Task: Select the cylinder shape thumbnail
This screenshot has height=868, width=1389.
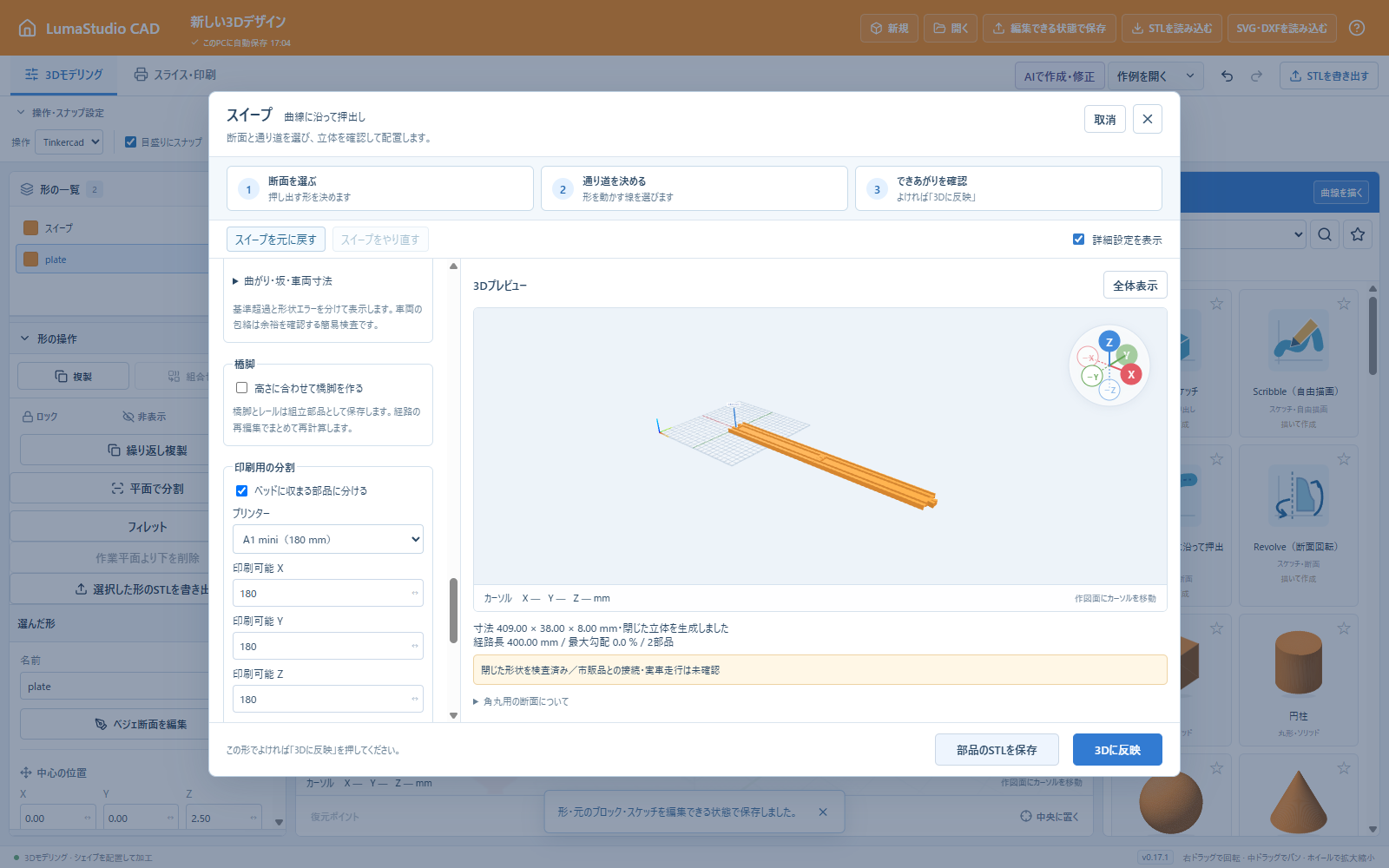Action: (1298, 662)
